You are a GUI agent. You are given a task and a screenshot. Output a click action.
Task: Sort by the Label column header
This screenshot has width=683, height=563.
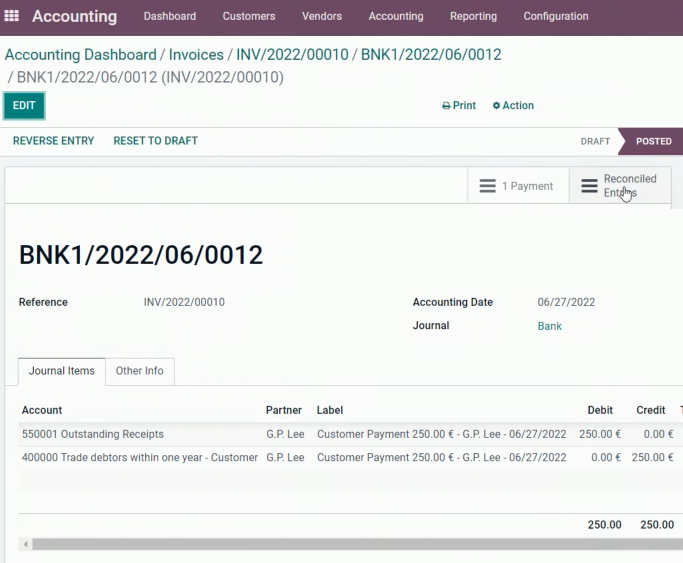330,410
